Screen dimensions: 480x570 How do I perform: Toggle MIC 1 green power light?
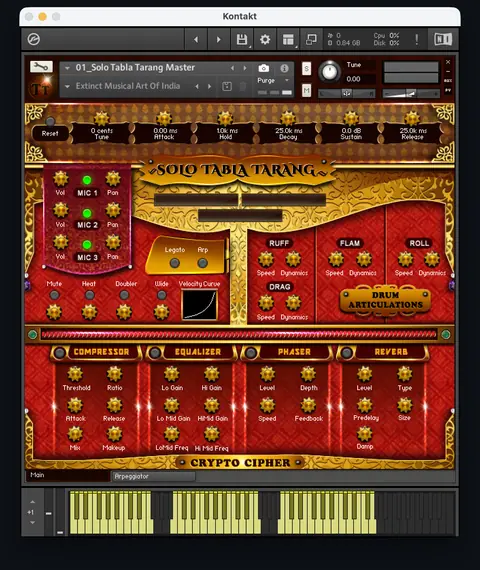[x=87, y=180]
